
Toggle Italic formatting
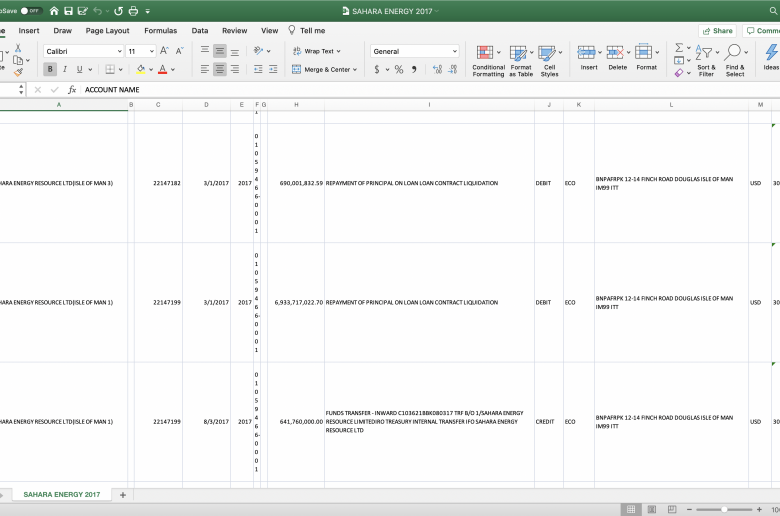coord(65,69)
